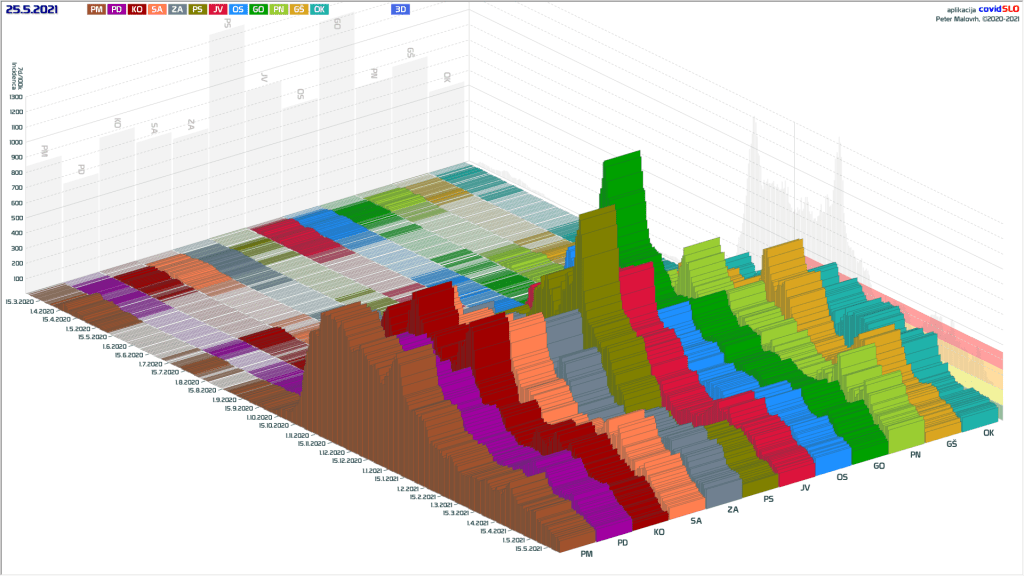Toggle the teal OK legend button
Screen dimensions: 1024x576
(x=319, y=9)
